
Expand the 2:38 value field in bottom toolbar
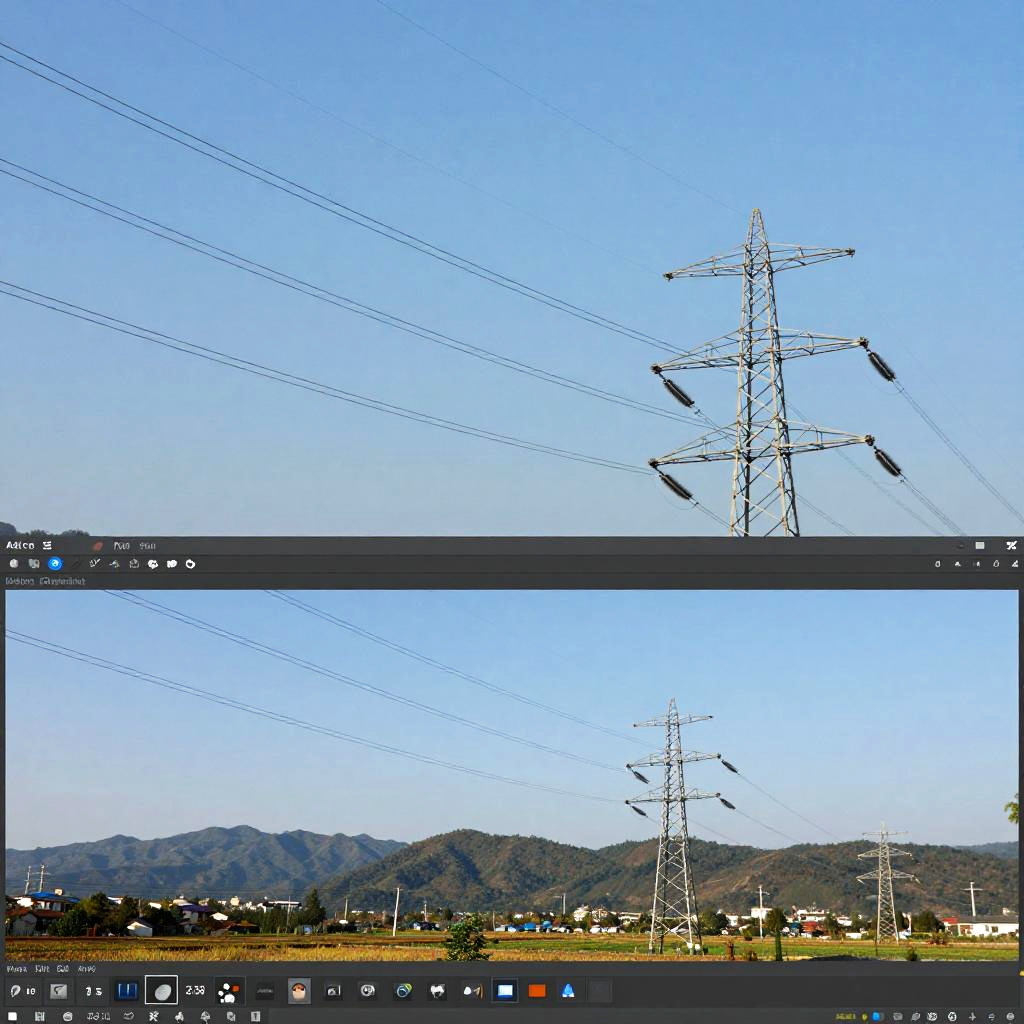195,990
